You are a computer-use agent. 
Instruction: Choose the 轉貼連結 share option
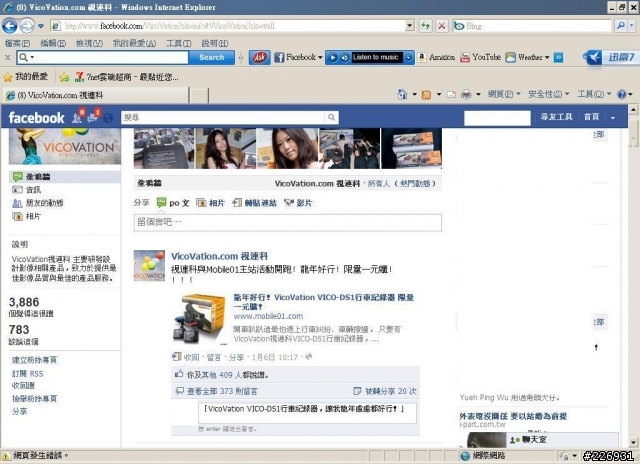tap(255, 203)
